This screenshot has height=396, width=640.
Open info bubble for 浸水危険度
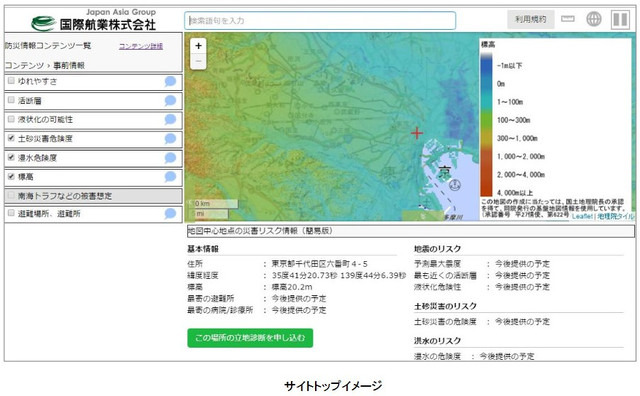(x=170, y=158)
